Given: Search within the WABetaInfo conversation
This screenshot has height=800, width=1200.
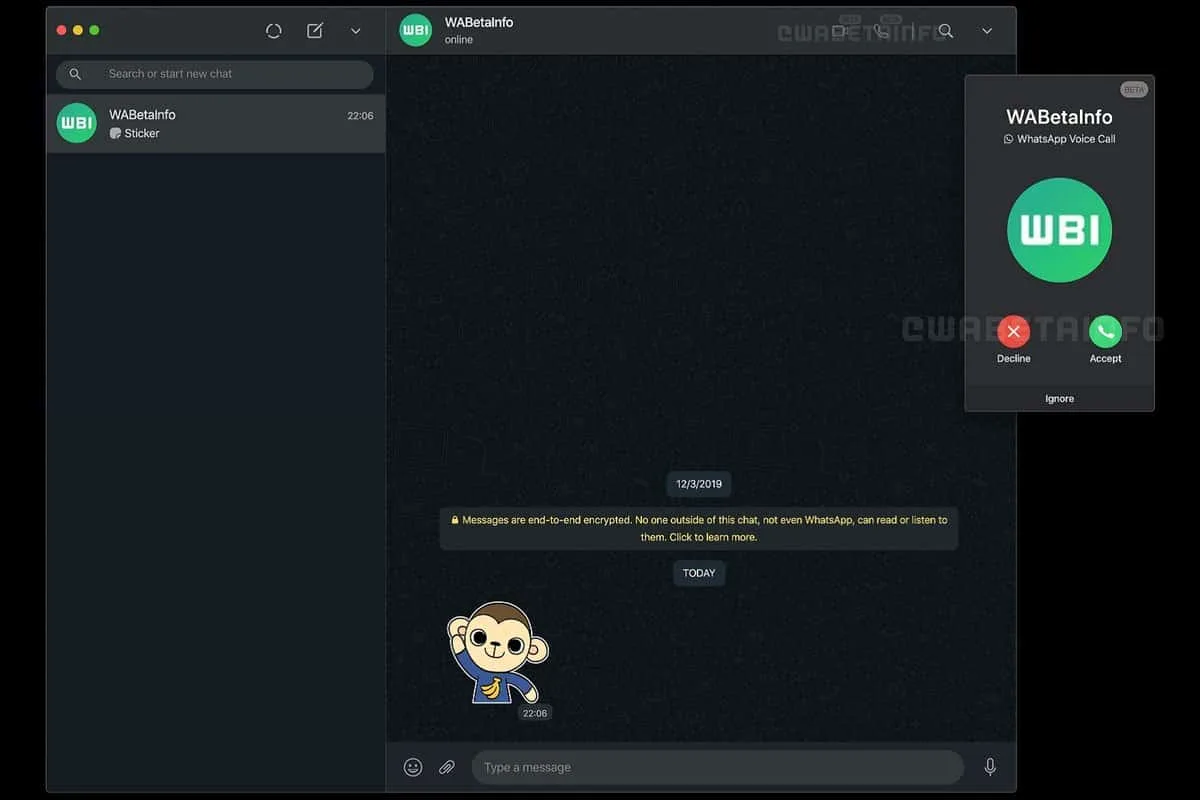Looking at the screenshot, I should (945, 31).
